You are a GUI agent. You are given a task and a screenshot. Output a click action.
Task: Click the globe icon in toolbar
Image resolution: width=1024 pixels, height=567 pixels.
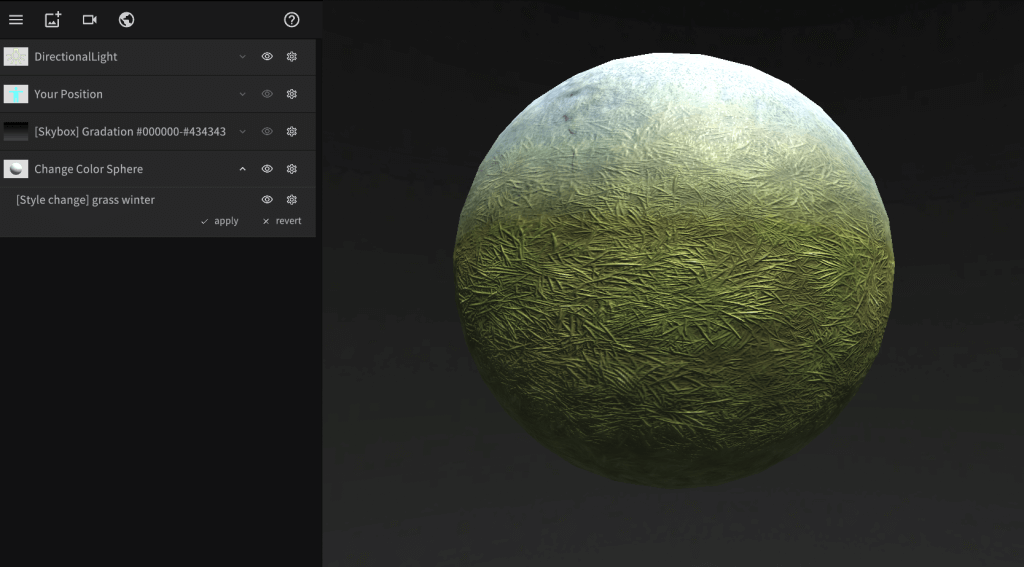pos(126,20)
